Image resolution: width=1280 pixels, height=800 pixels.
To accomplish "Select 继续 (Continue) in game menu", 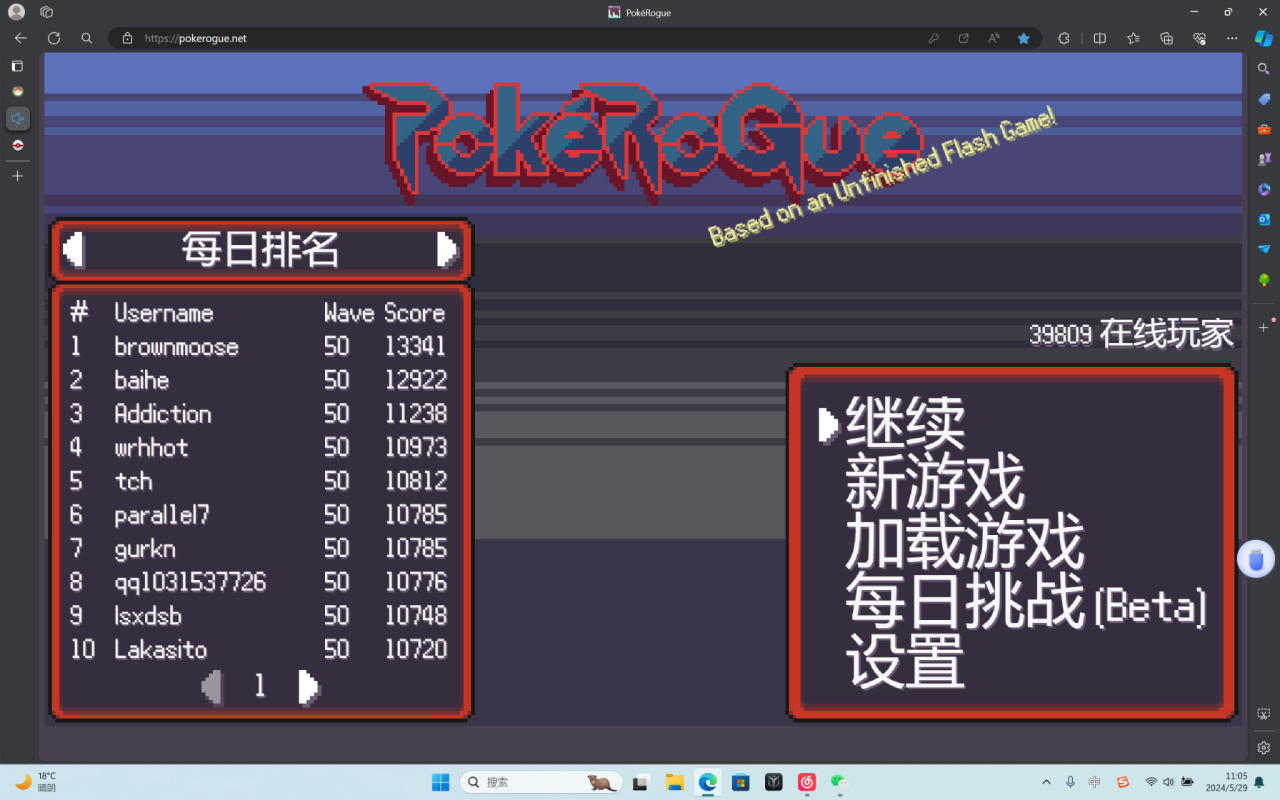I will click(x=905, y=424).
